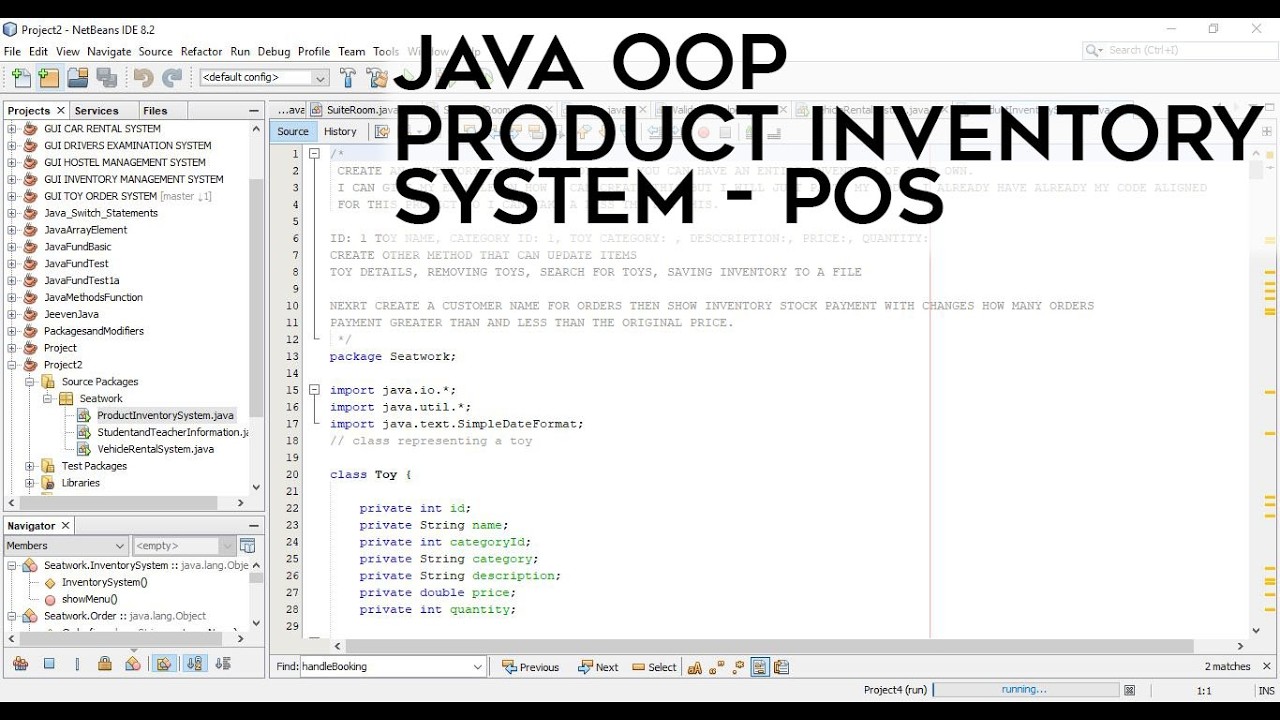1280x720 pixels.
Task: Click the Undo arrow icon
Action: tap(144, 77)
